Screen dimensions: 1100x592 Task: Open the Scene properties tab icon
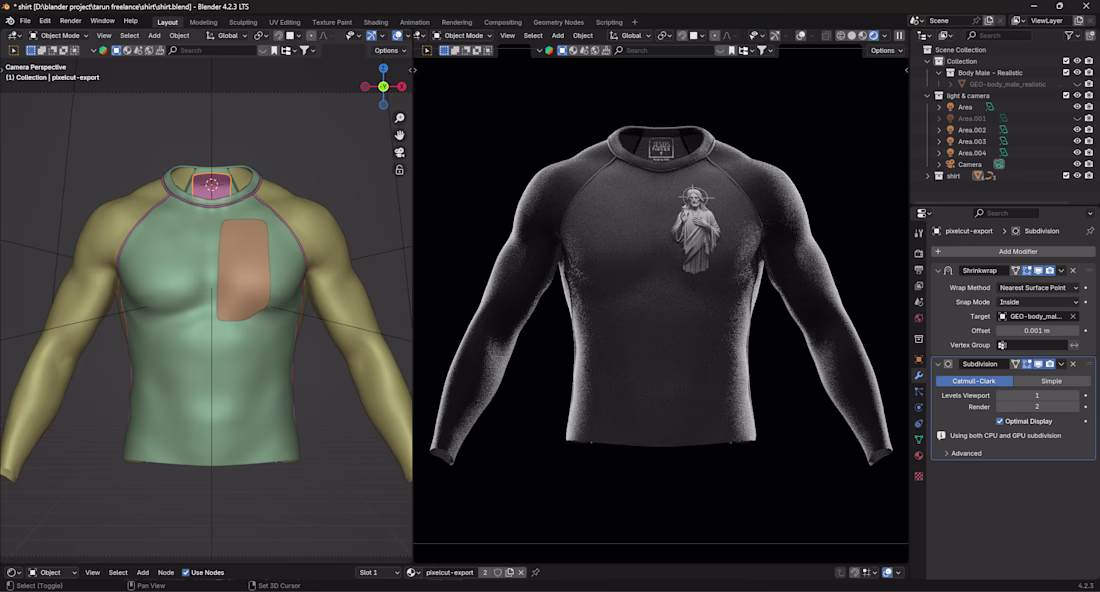[919, 302]
